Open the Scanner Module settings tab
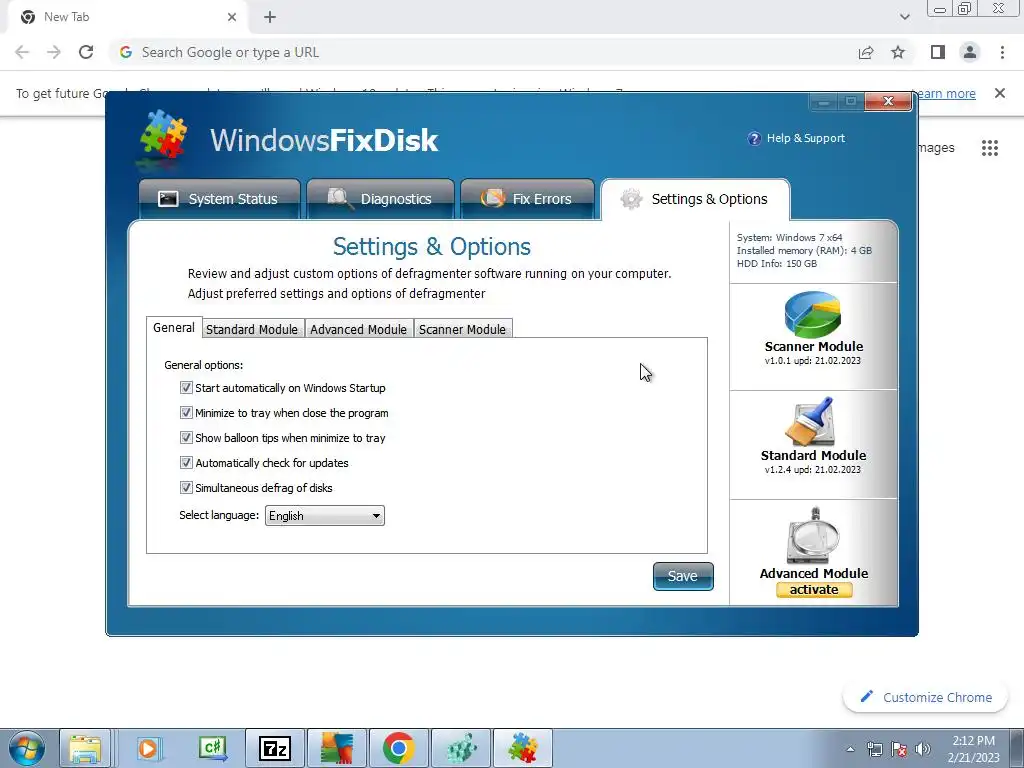The width and height of the screenshot is (1024, 768). (462, 329)
